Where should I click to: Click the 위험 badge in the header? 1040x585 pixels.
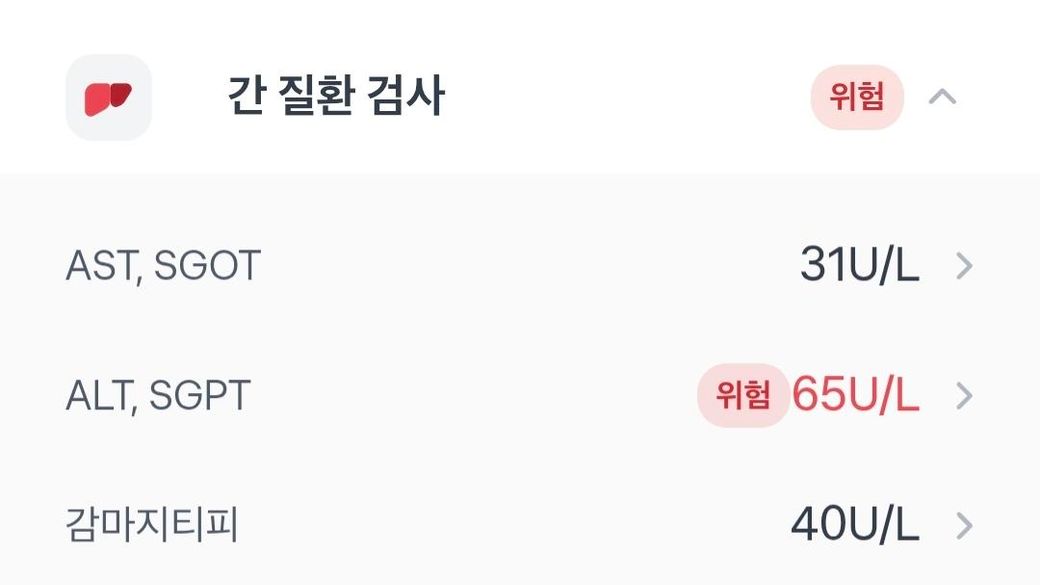pos(857,97)
